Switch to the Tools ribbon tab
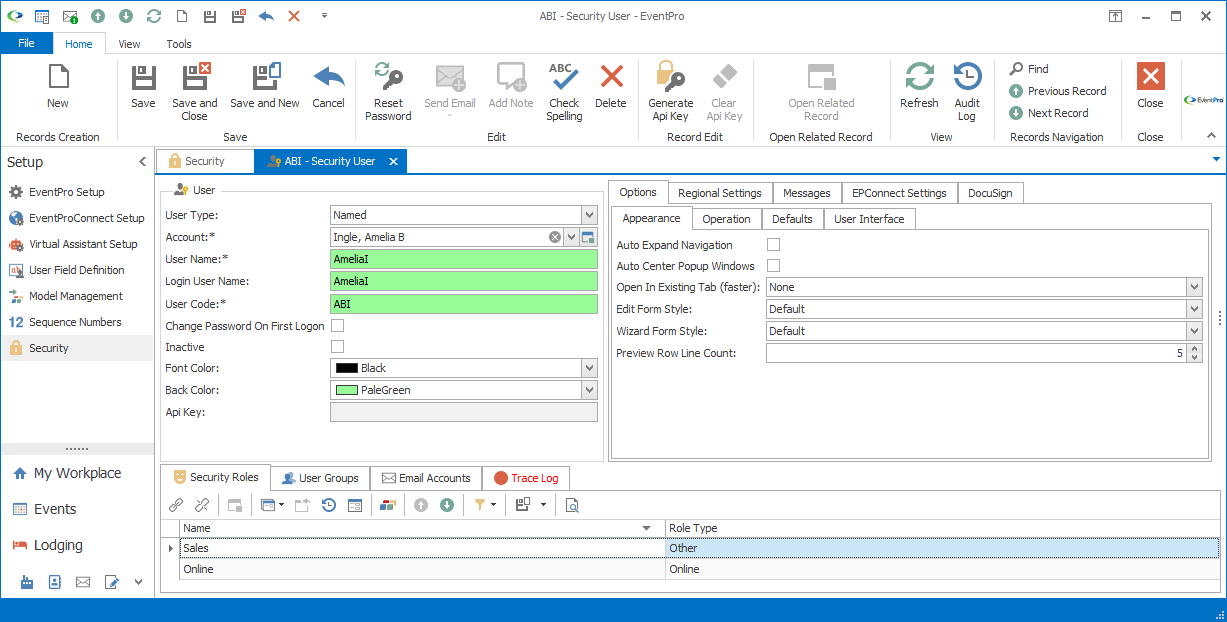The height and width of the screenshot is (622, 1227). click(179, 44)
